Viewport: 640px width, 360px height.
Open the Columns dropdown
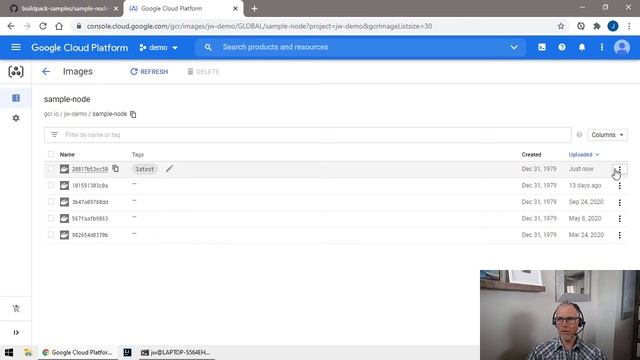point(607,135)
